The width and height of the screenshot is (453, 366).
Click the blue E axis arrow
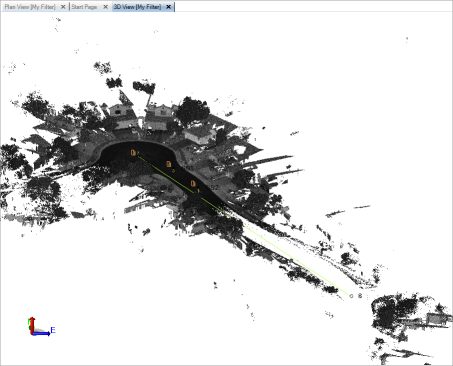(43, 333)
